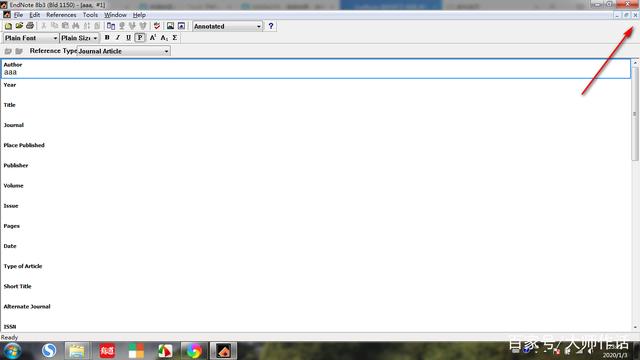Go to the next reference arrow icon
The width and height of the screenshot is (640, 360).
point(19,51)
